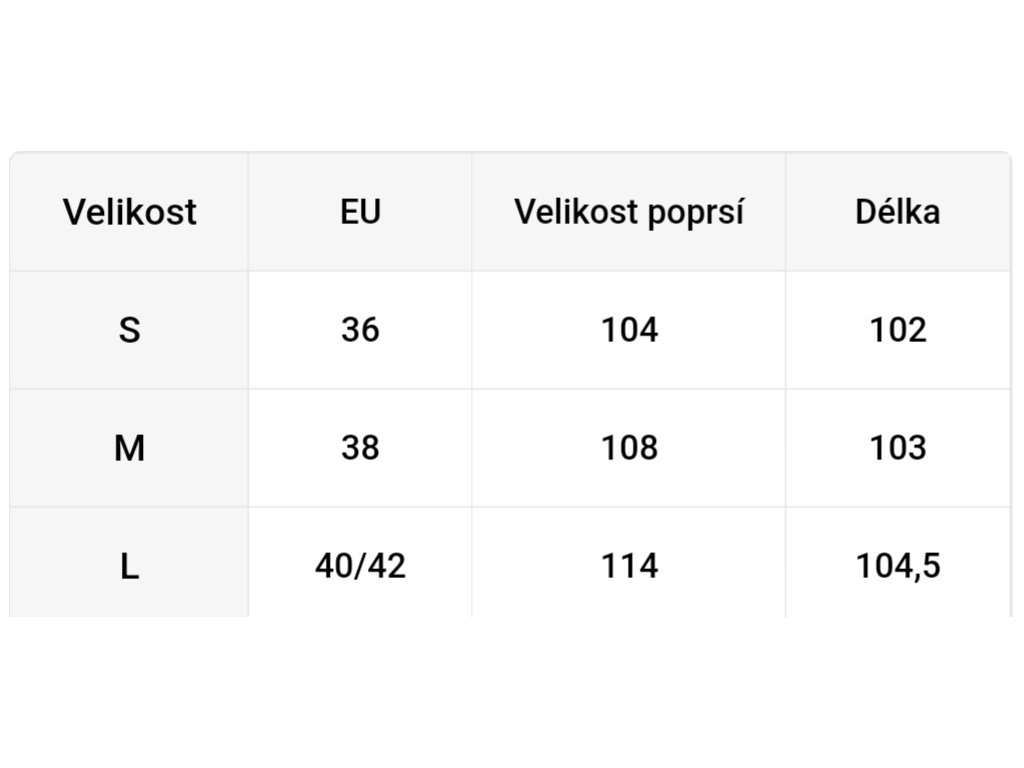Select bust value 104 cell

click(629, 330)
